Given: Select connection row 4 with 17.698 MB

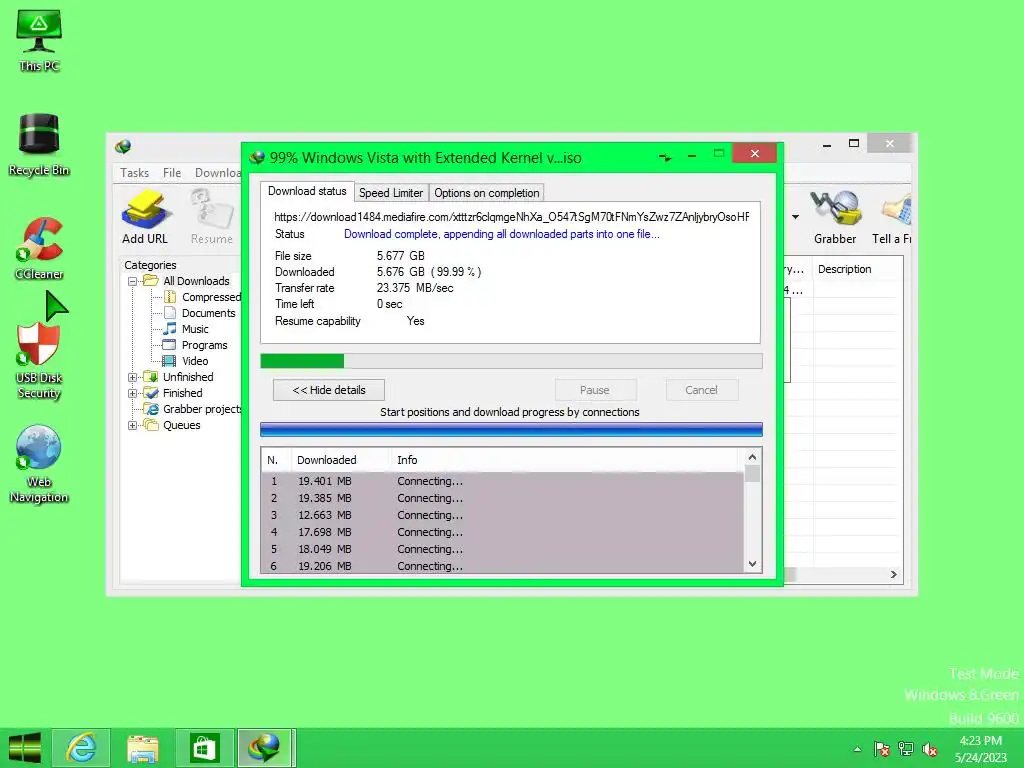Looking at the screenshot, I should (x=502, y=532).
